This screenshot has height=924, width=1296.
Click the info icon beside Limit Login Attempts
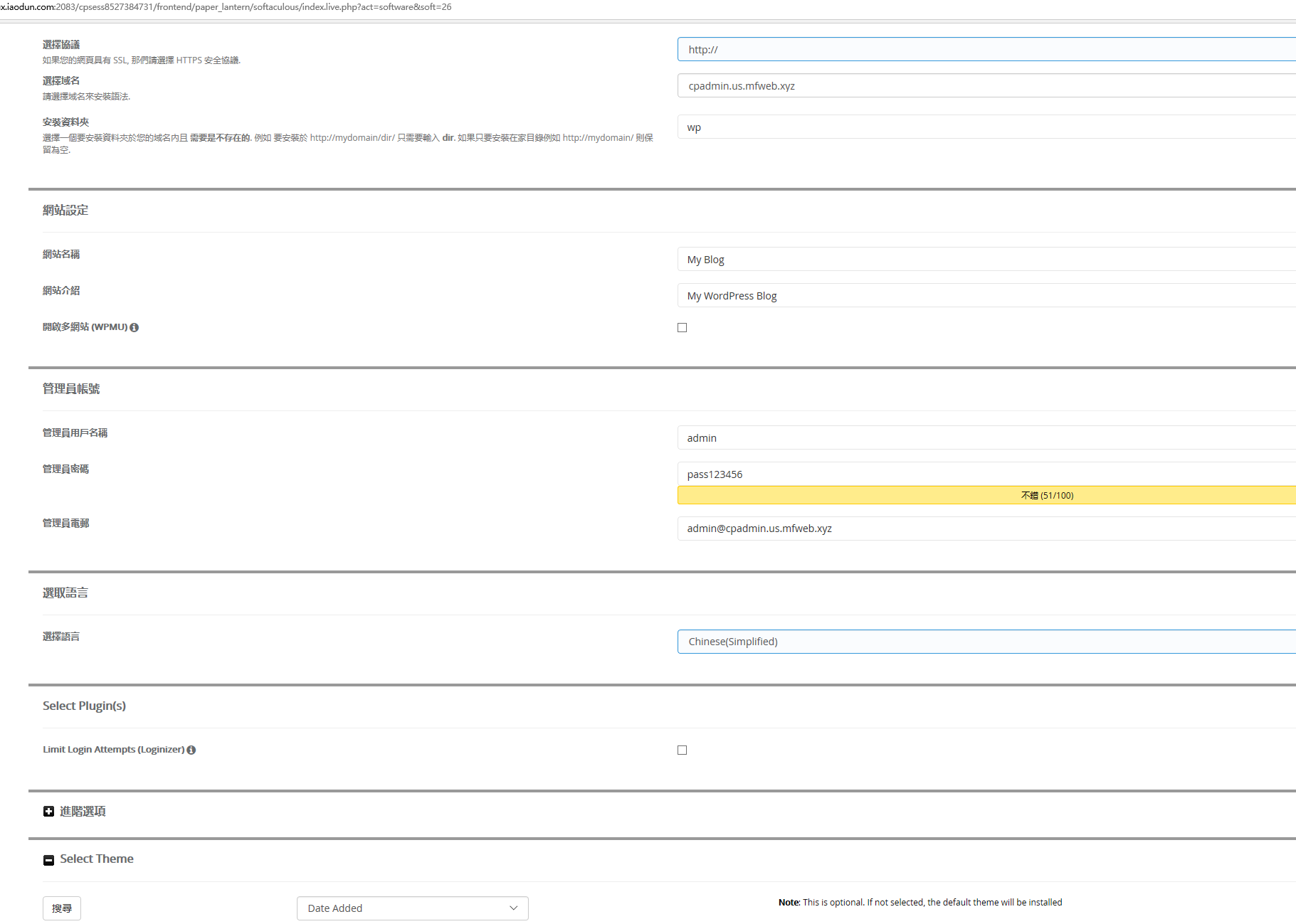[x=191, y=750]
